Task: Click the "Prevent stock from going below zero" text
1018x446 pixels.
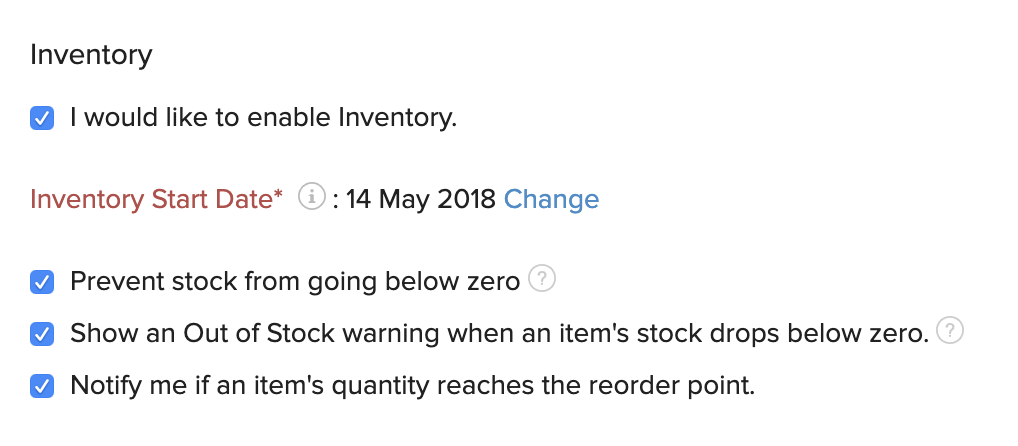Action: coord(294,282)
